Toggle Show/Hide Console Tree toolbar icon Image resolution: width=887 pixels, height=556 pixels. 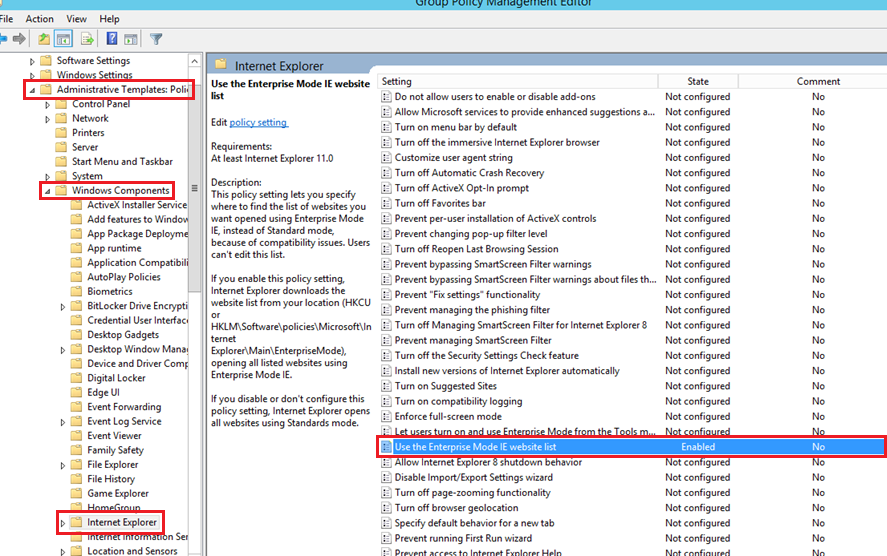[x=63, y=39]
